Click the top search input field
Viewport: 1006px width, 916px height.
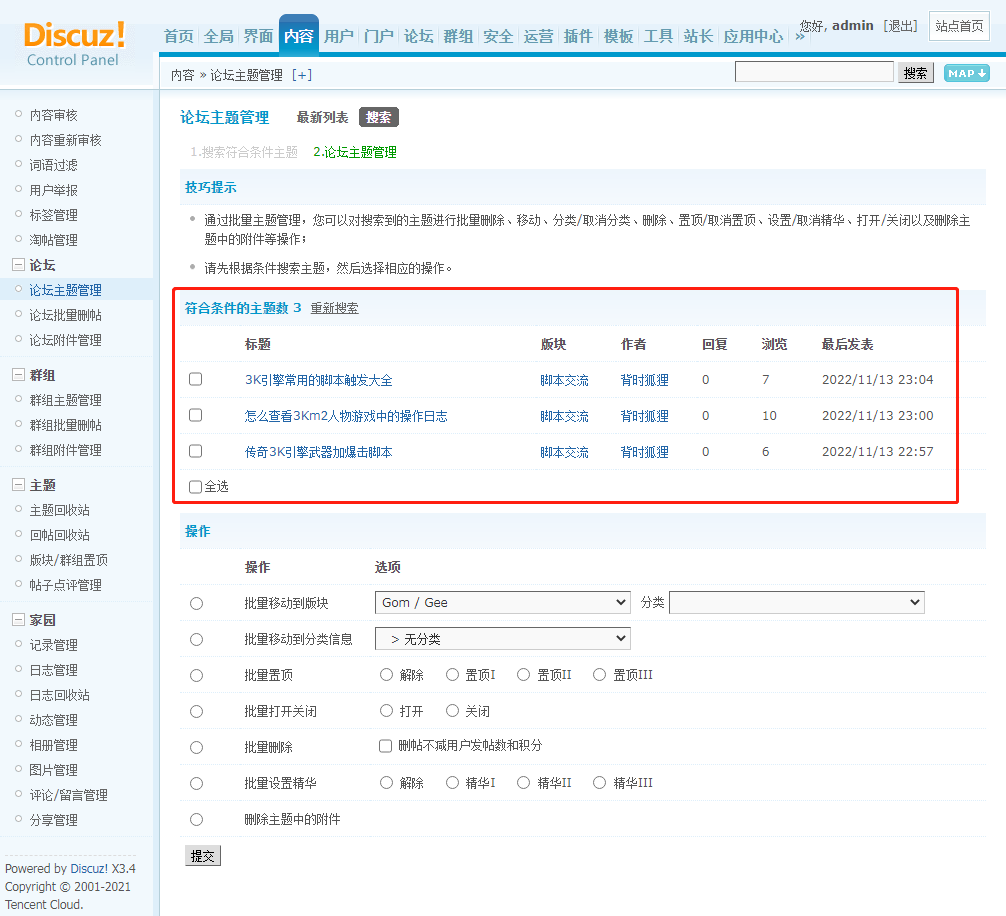tap(814, 72)
